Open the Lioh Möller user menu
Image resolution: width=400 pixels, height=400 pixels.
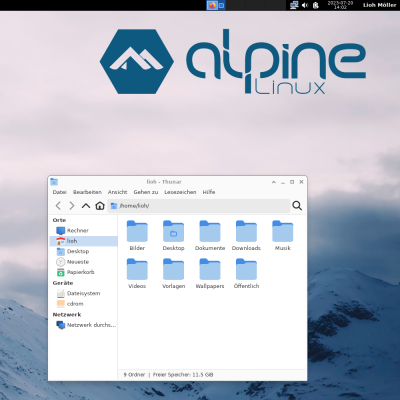point(379,5)
